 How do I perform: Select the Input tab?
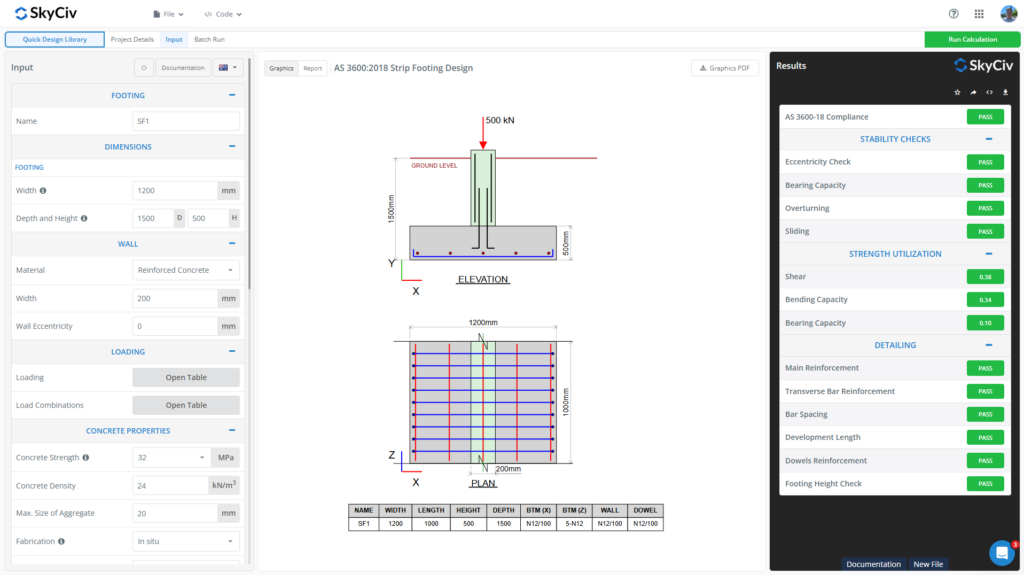pyautogui.click(x=174, y=39)
